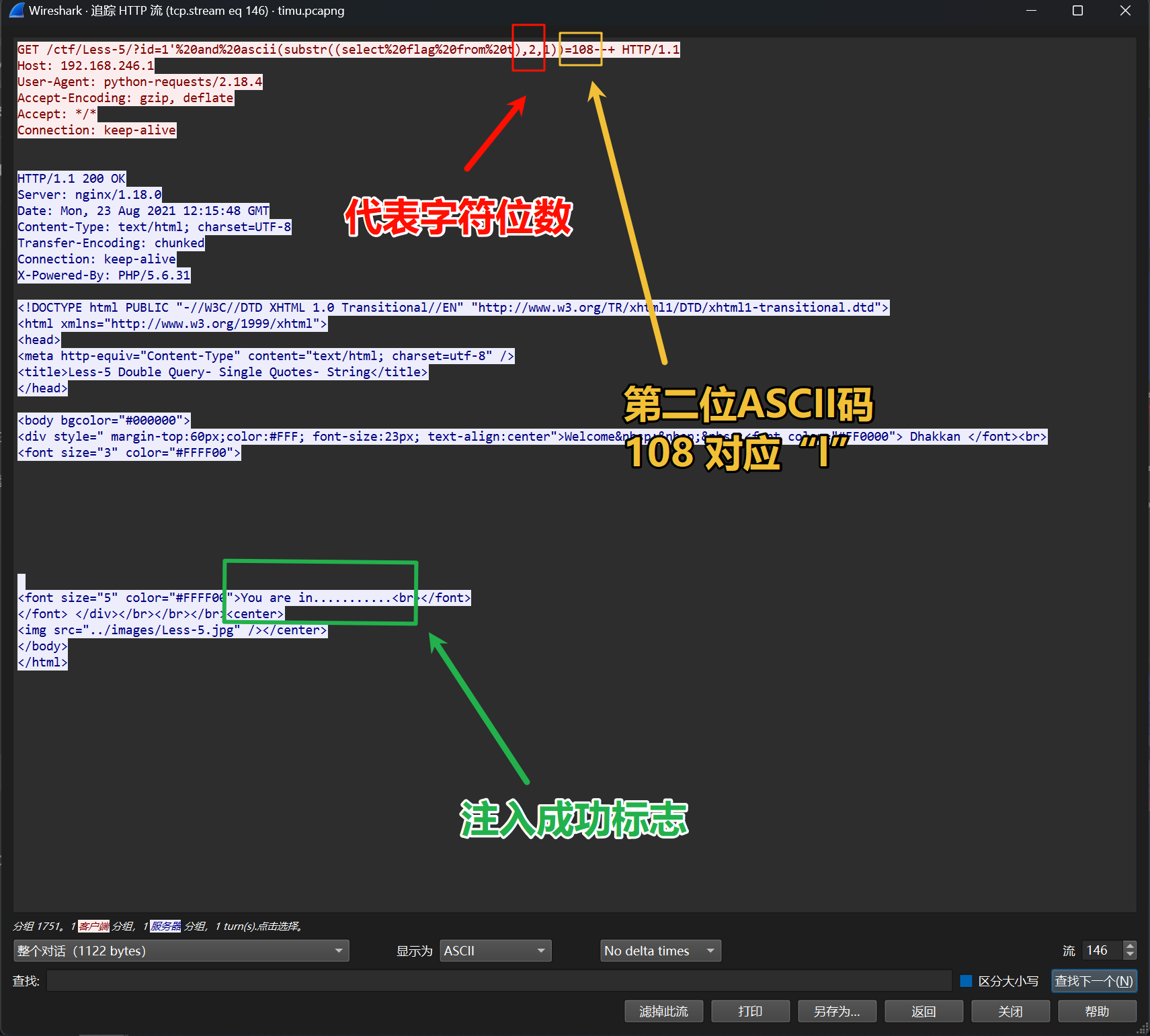Screen dimensions: 1150x1036
Task: Open the No delta times dropdown
Action: coord(659,951)
